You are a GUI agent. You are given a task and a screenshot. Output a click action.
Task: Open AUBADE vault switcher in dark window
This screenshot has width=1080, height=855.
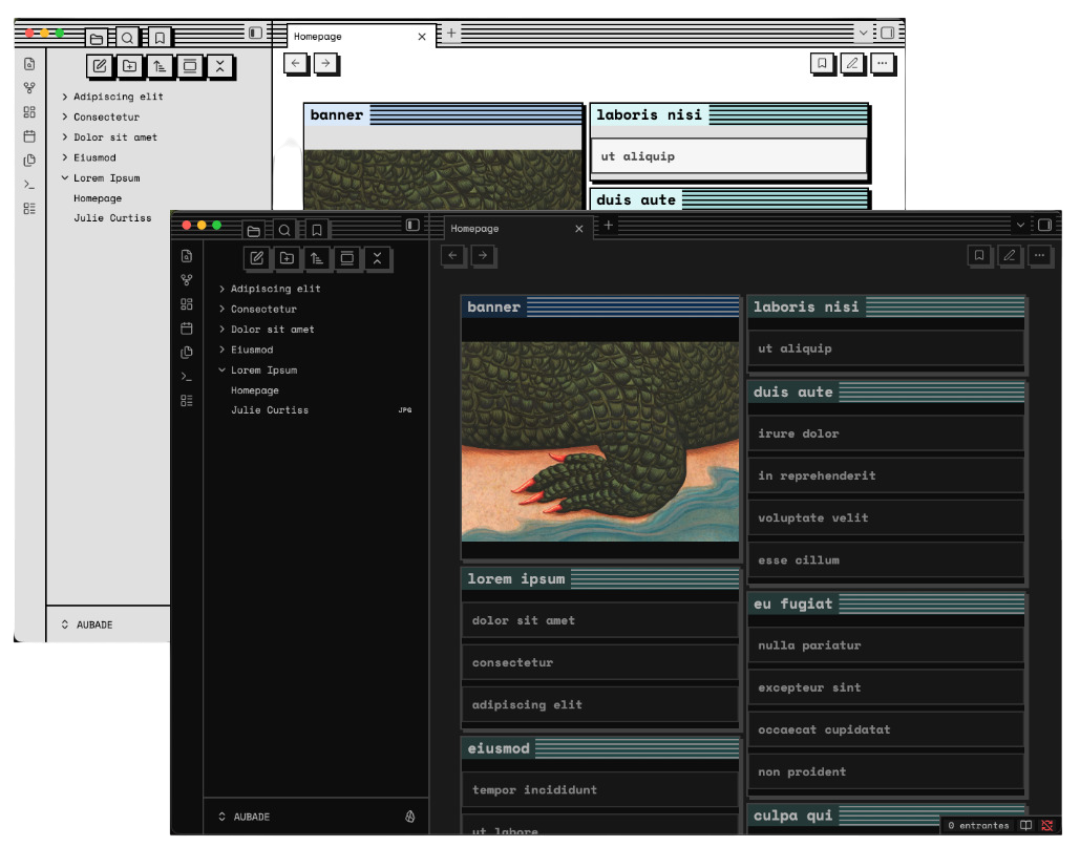[244, 816]
